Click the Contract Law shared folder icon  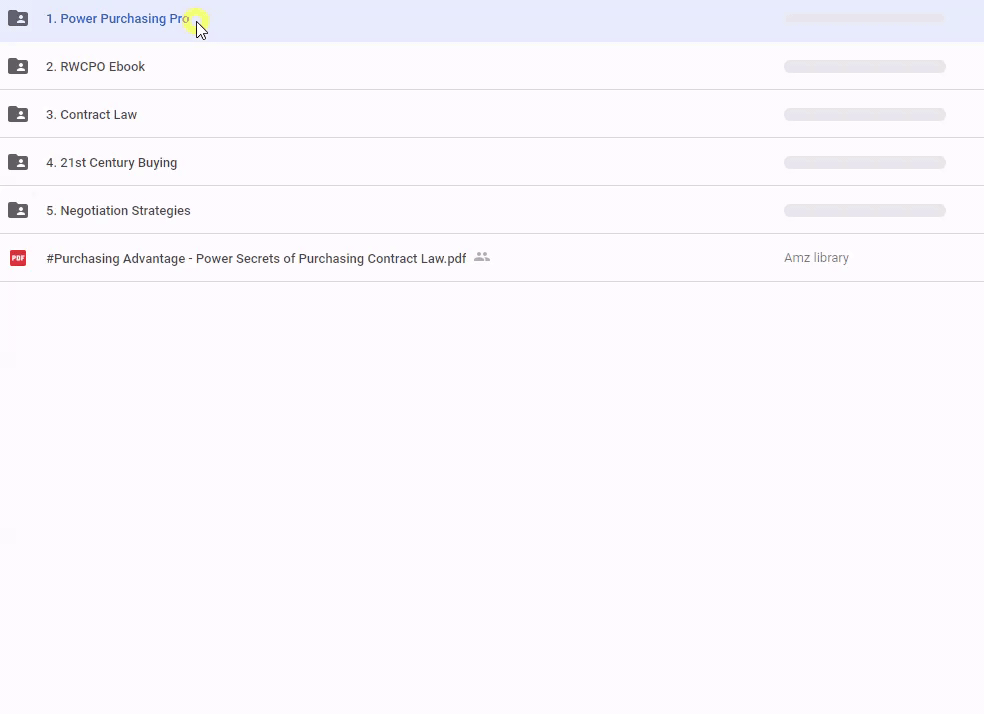[x=18, y=114]
